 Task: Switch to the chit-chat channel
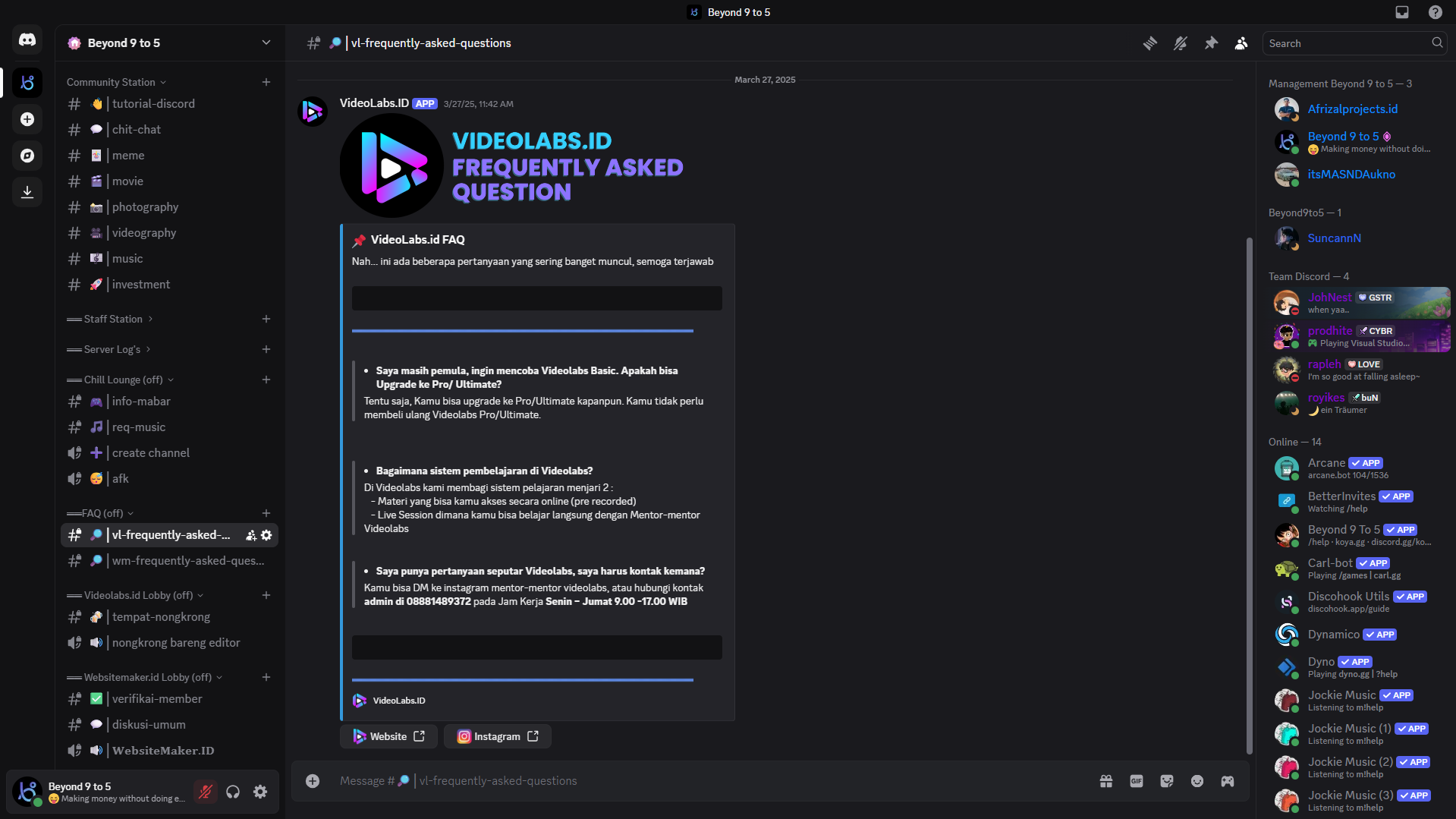[169, 130]
